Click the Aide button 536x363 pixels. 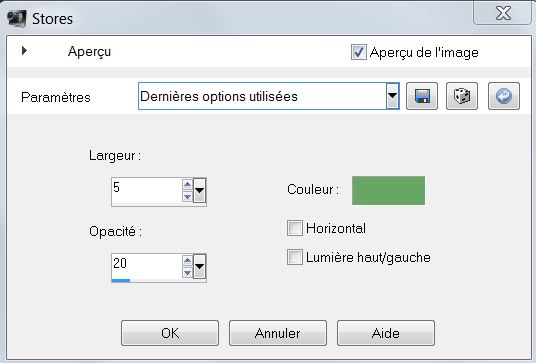click(386, 333)
